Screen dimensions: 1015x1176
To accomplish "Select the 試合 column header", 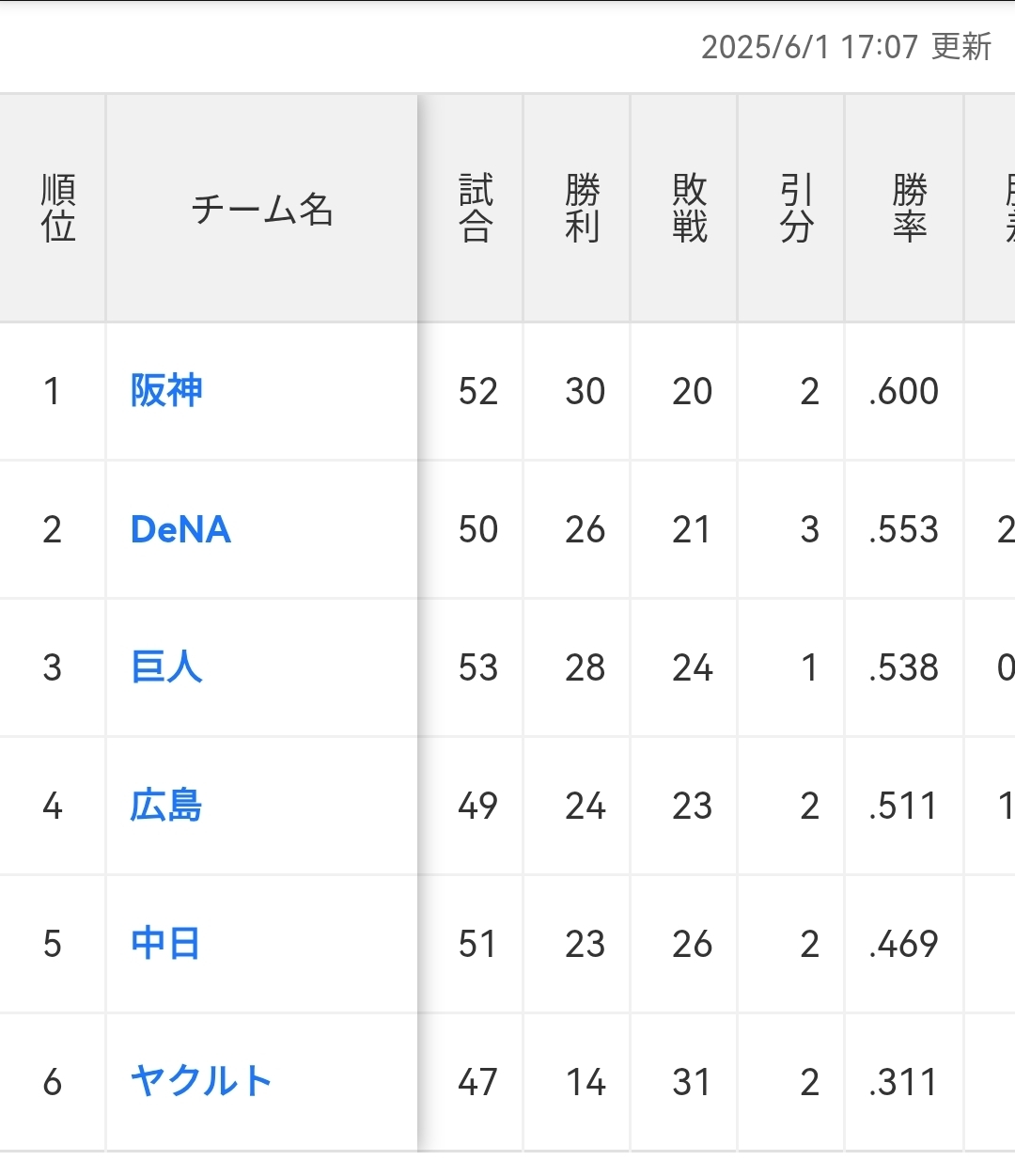I will 476,209.
